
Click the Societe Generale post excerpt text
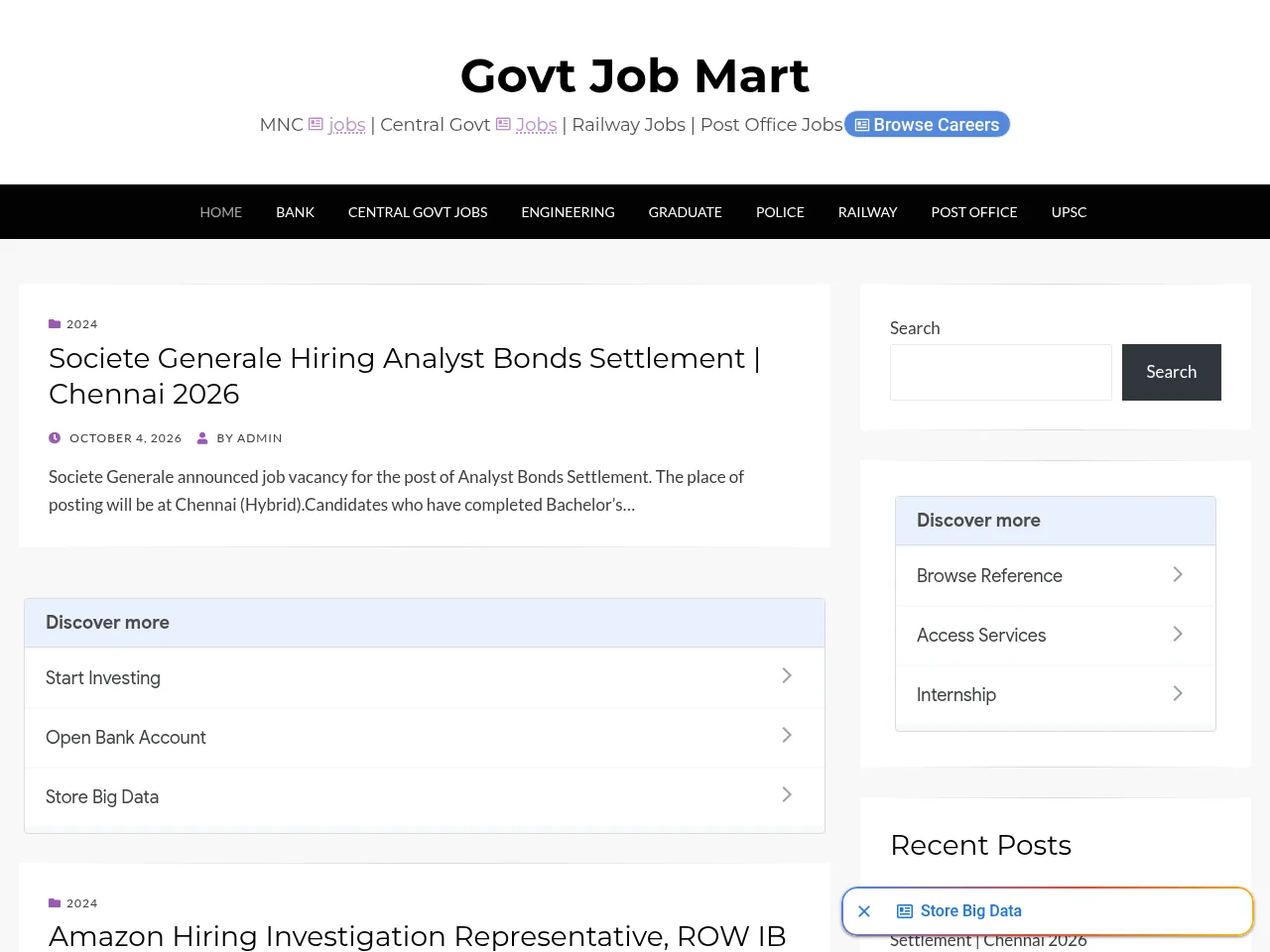pos(396,491)
